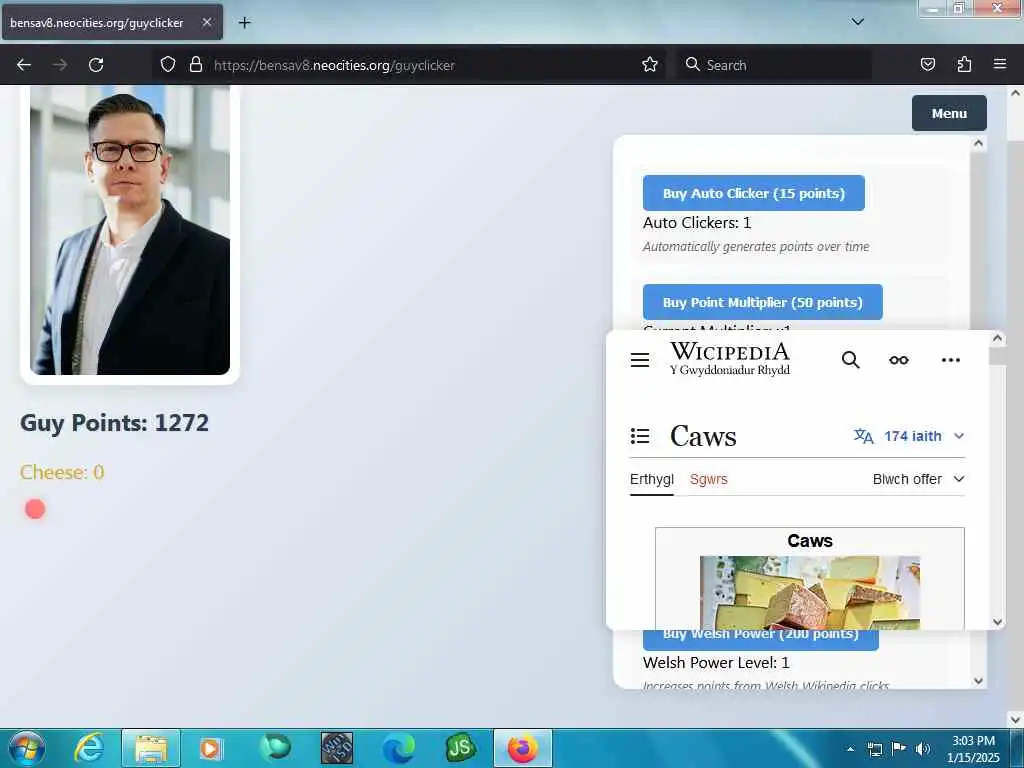Click the Auto Clickers: 1 text

pos(697,223)
